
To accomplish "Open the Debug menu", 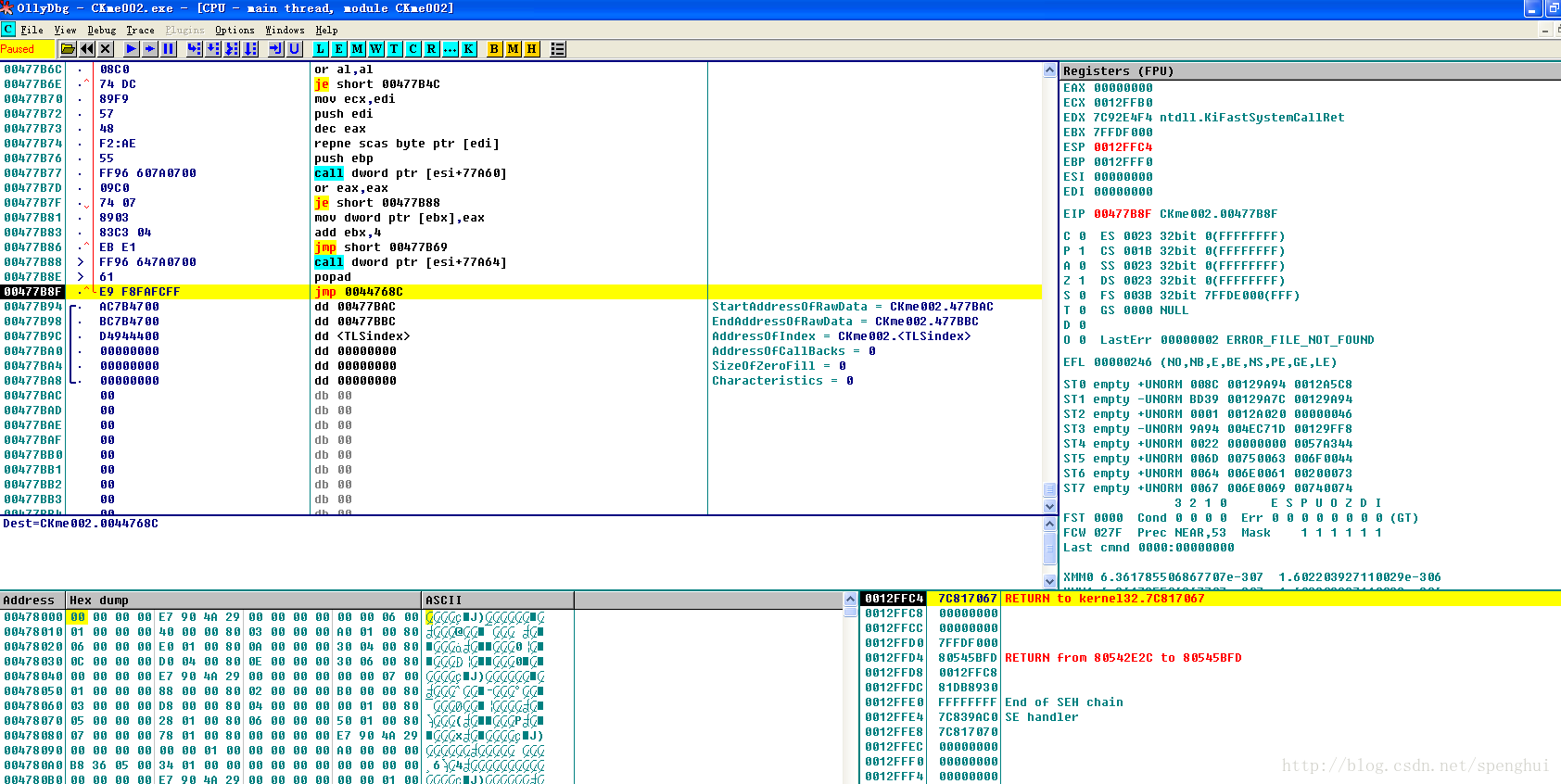I will click(x=102, y=30).
